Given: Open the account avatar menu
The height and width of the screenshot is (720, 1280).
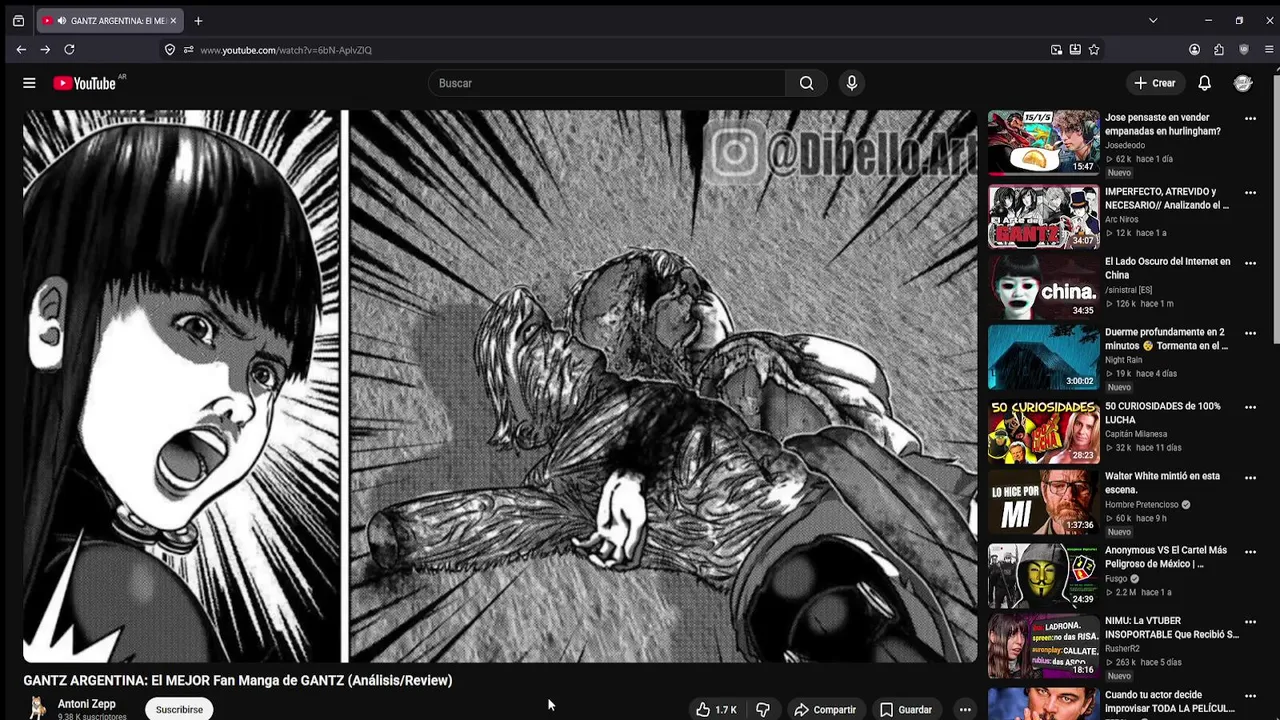Looking at the screenshot, I should click(1243, 83).
